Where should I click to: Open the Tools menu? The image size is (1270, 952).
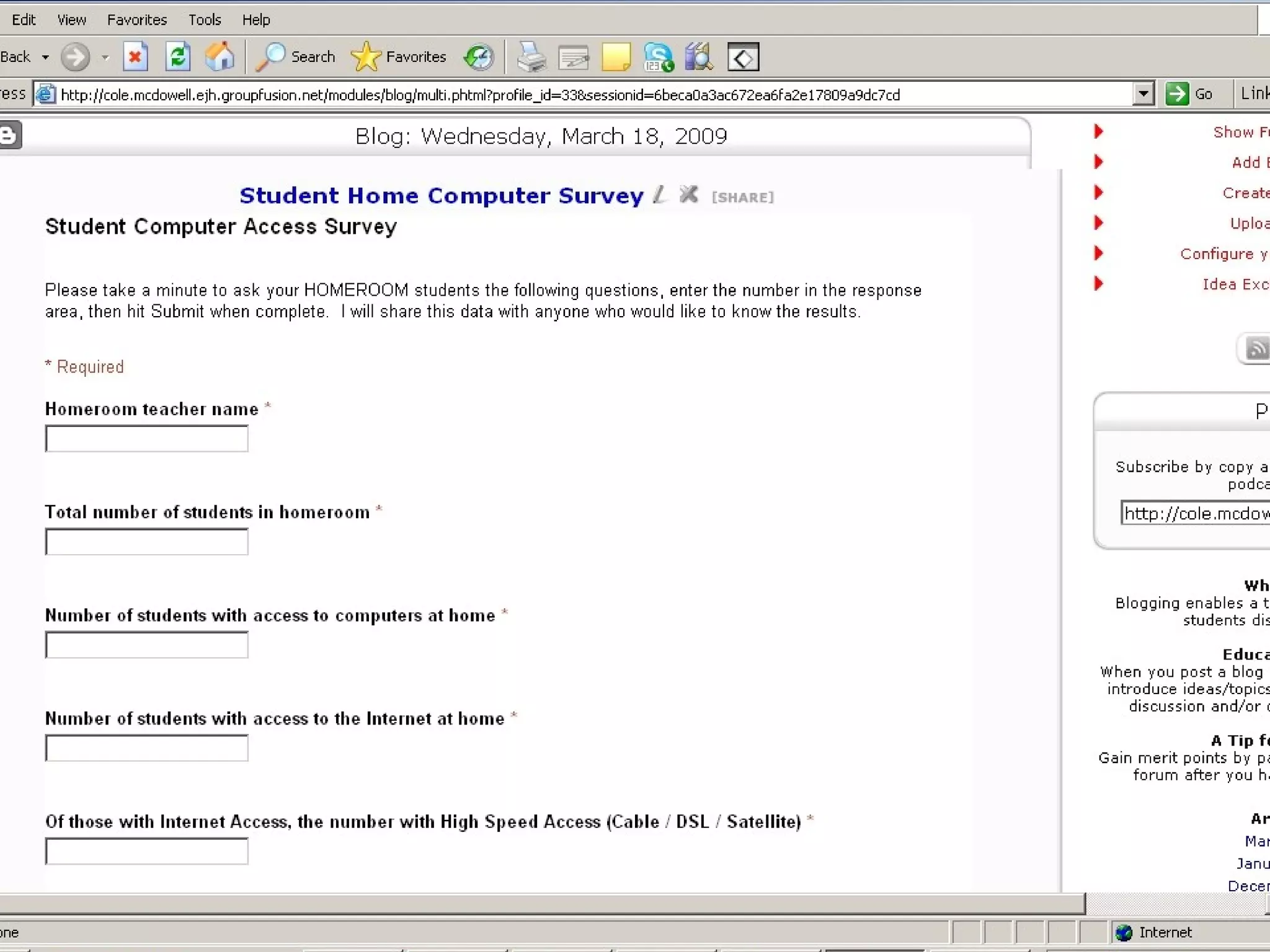[x=205, y=20]
